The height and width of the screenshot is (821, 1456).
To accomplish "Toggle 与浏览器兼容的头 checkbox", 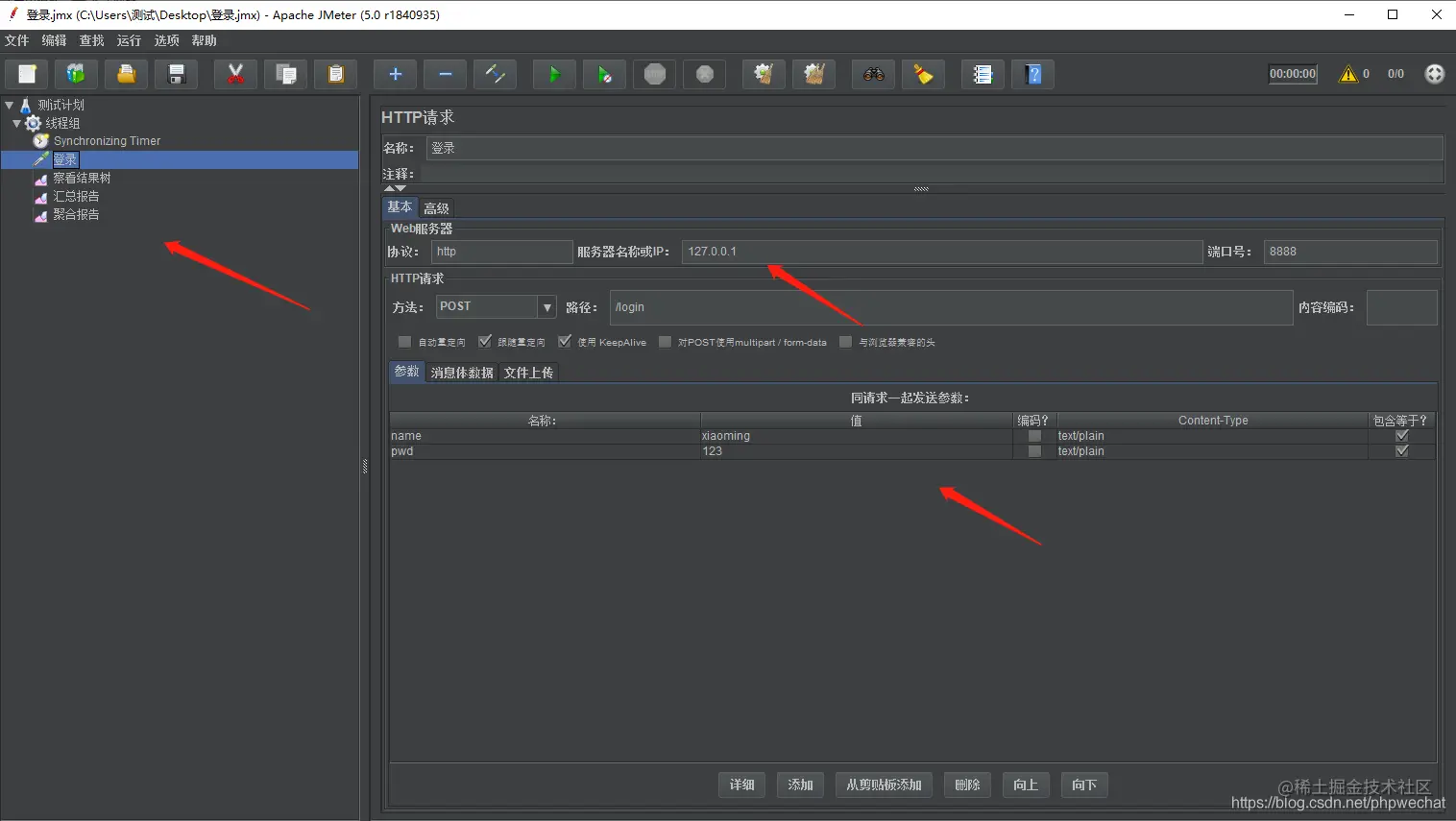I will coord(845,342).
